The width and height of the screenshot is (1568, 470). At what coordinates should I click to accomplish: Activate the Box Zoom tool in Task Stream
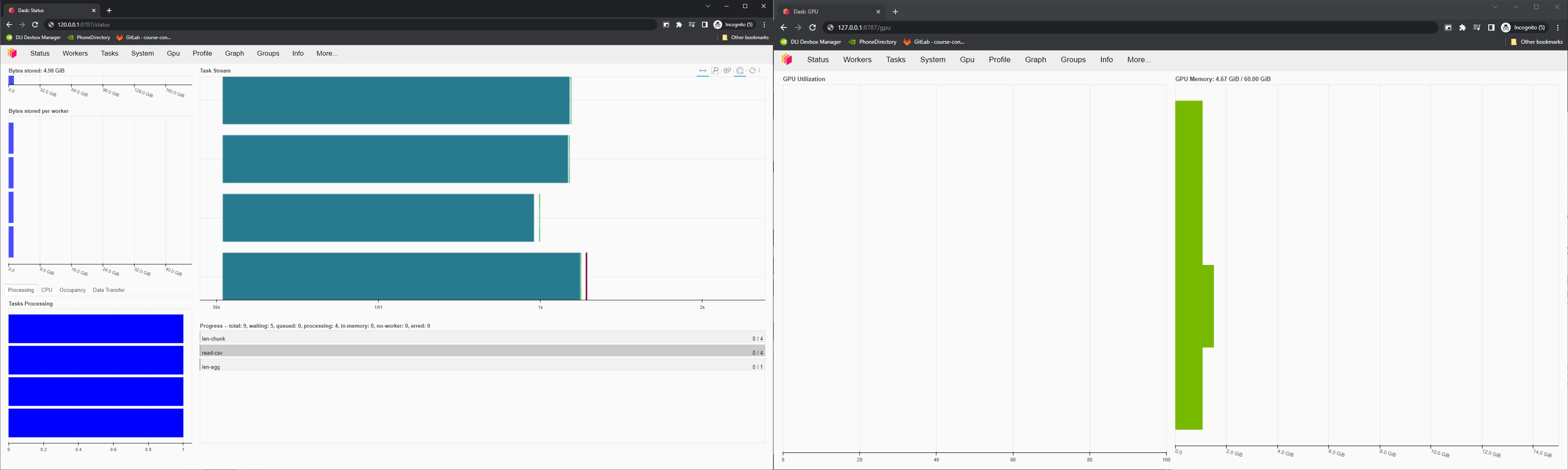point(715,71)
